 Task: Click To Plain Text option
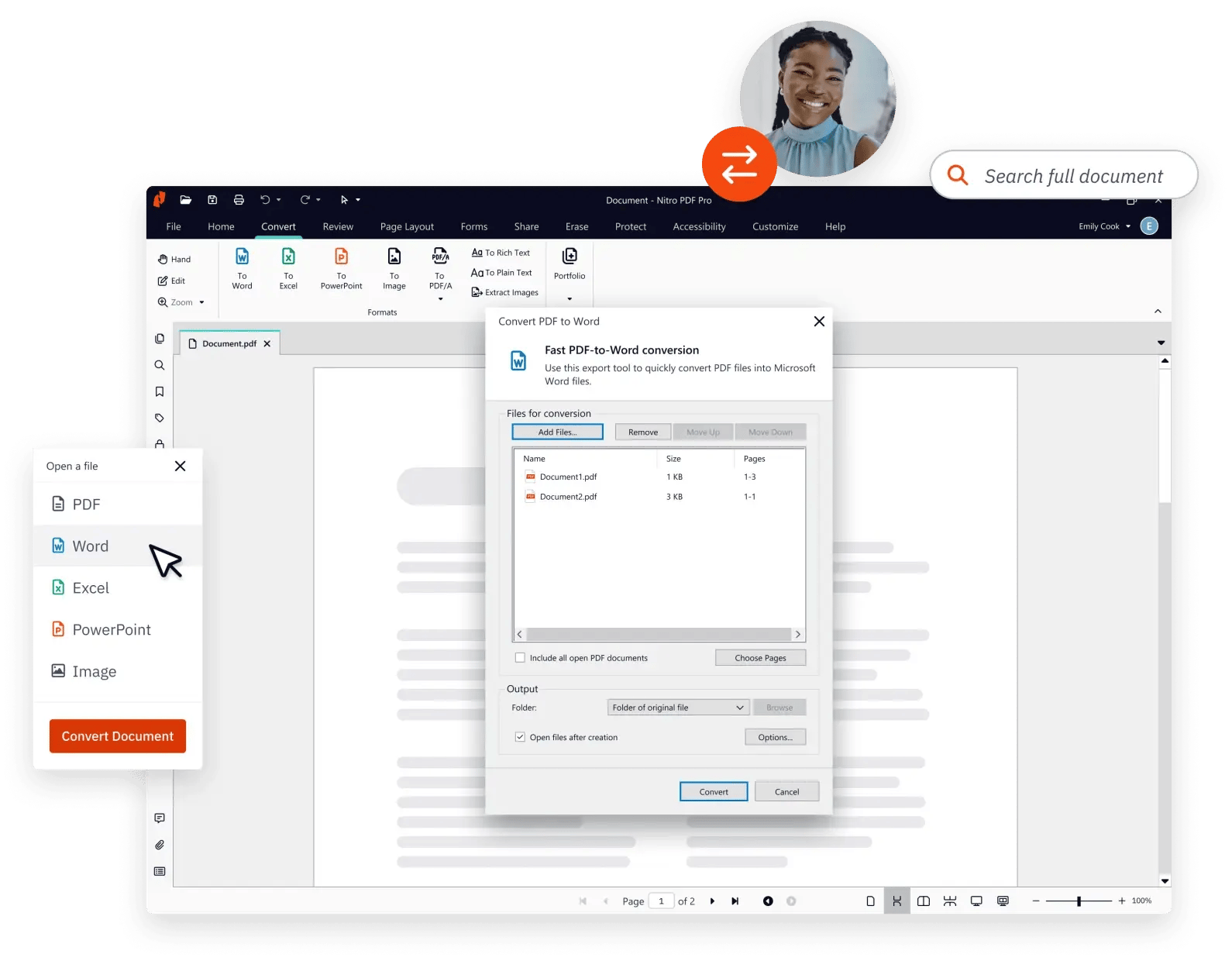[501, 273]
